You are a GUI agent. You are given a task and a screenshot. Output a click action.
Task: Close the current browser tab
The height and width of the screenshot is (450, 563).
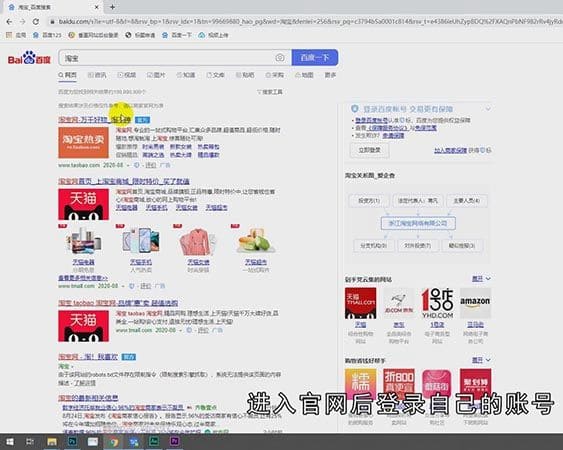97,7
